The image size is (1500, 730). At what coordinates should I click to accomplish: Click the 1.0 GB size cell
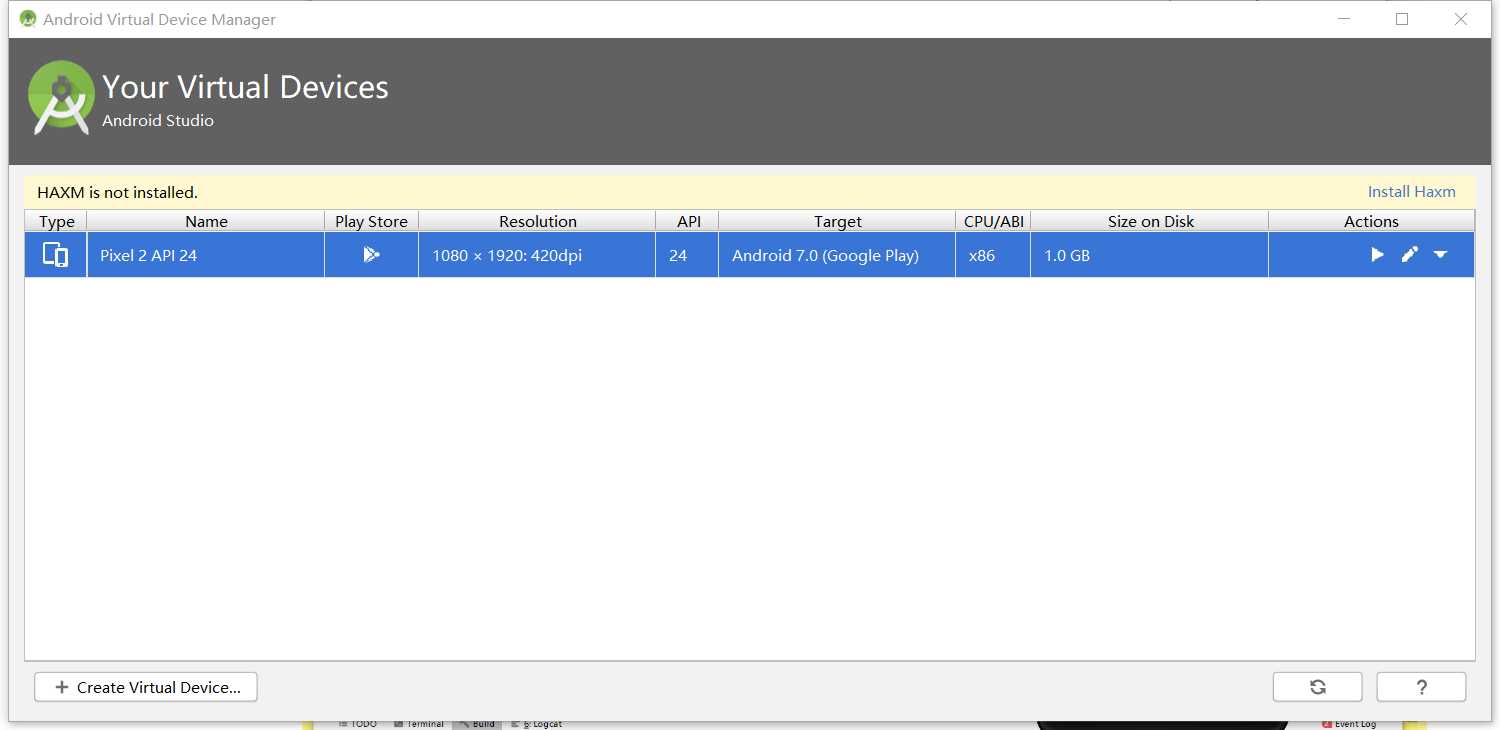coord(1150,255)
